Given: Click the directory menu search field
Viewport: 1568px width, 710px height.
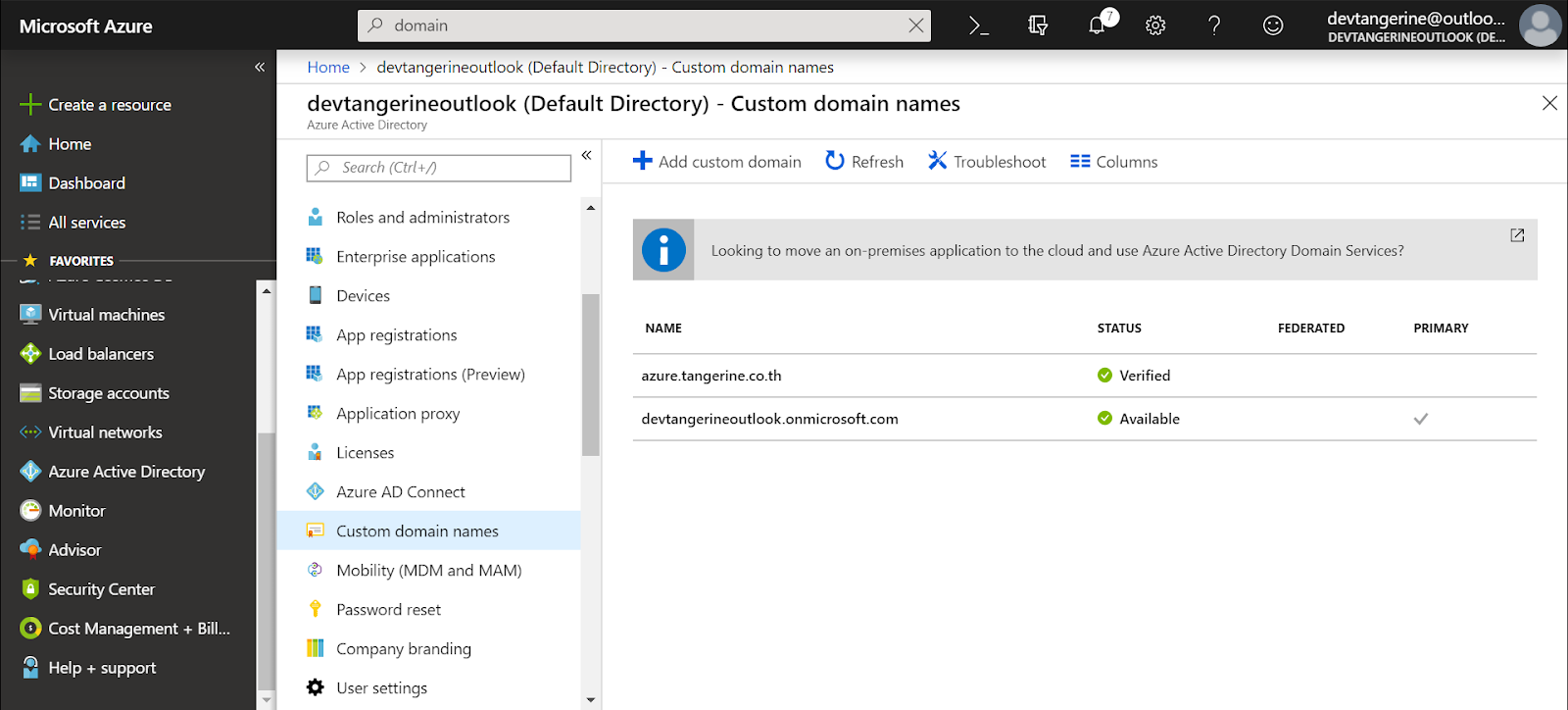Looking at the screenshot, I should click(438, 168).
